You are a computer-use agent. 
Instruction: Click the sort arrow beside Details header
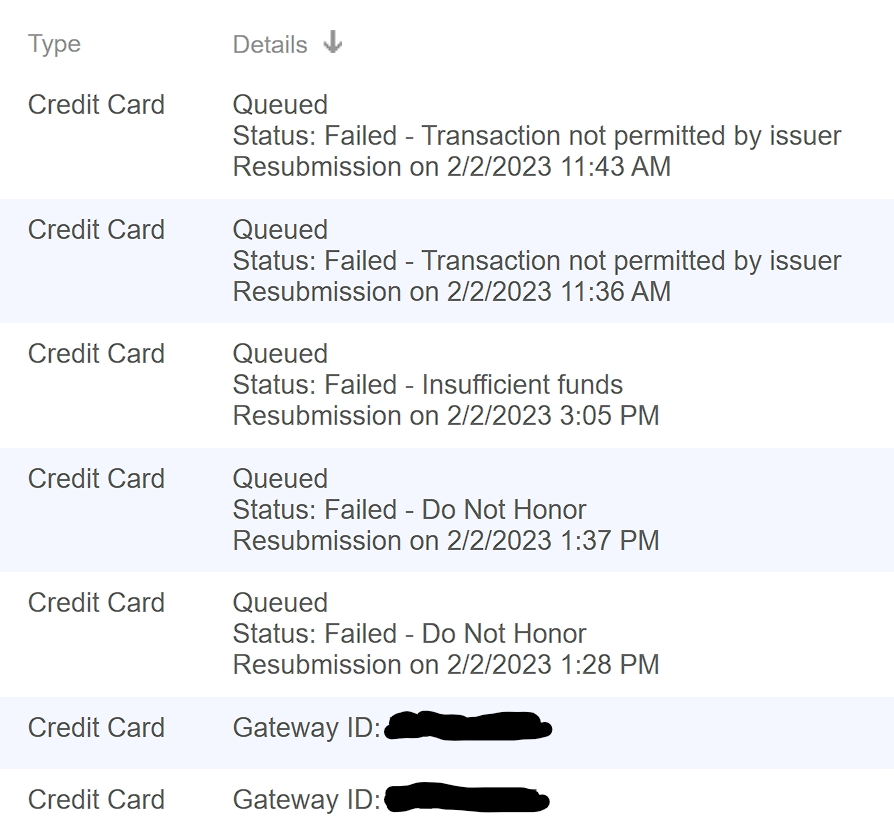(333, 43)
